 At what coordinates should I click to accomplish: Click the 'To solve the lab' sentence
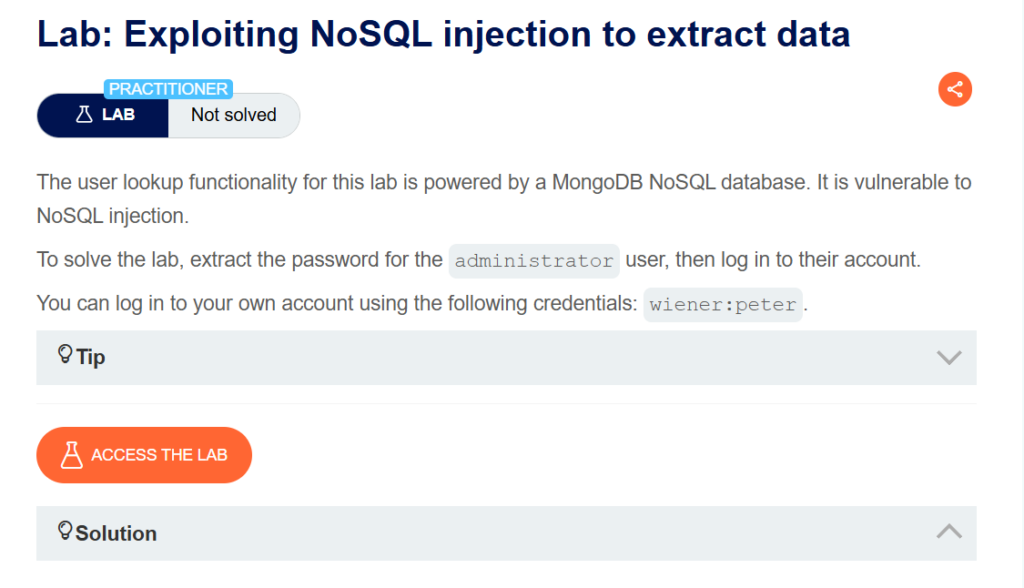(x=479, y=260)
